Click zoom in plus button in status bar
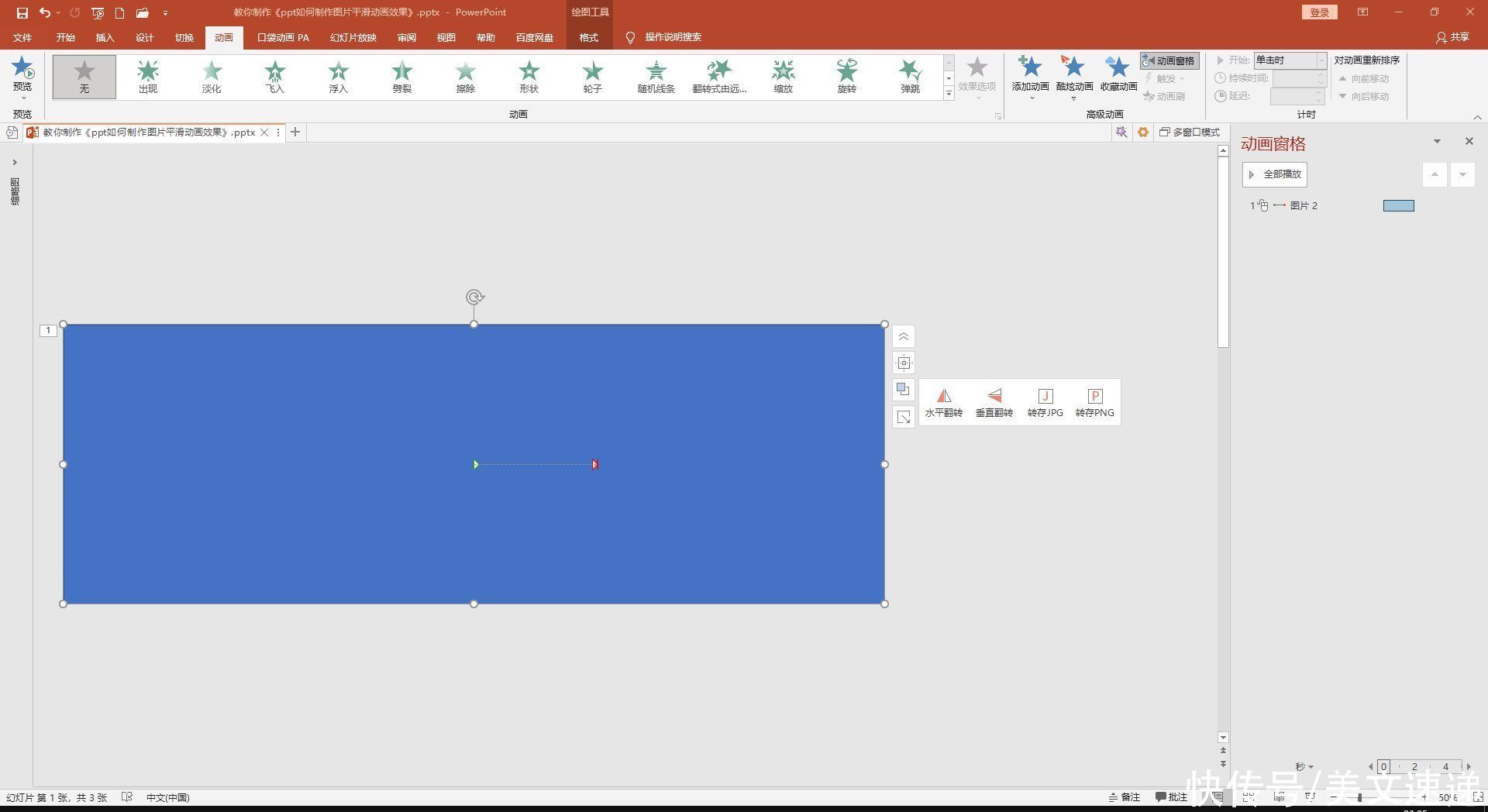Screen dimensions: 1488x812 (x=1424, y=797)
